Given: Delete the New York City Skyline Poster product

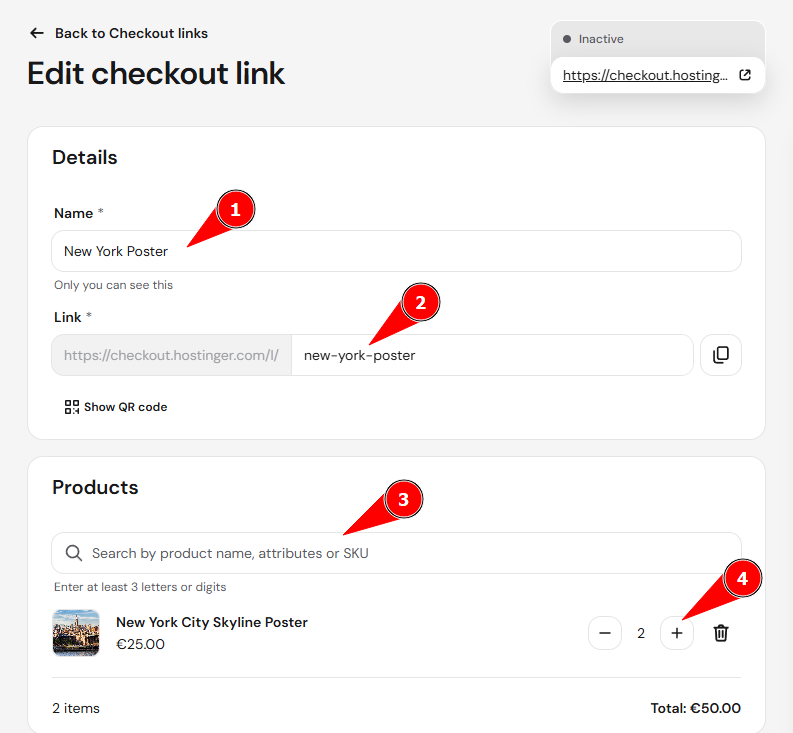Looking at the screenshot, I should click(x=721, y=633).
